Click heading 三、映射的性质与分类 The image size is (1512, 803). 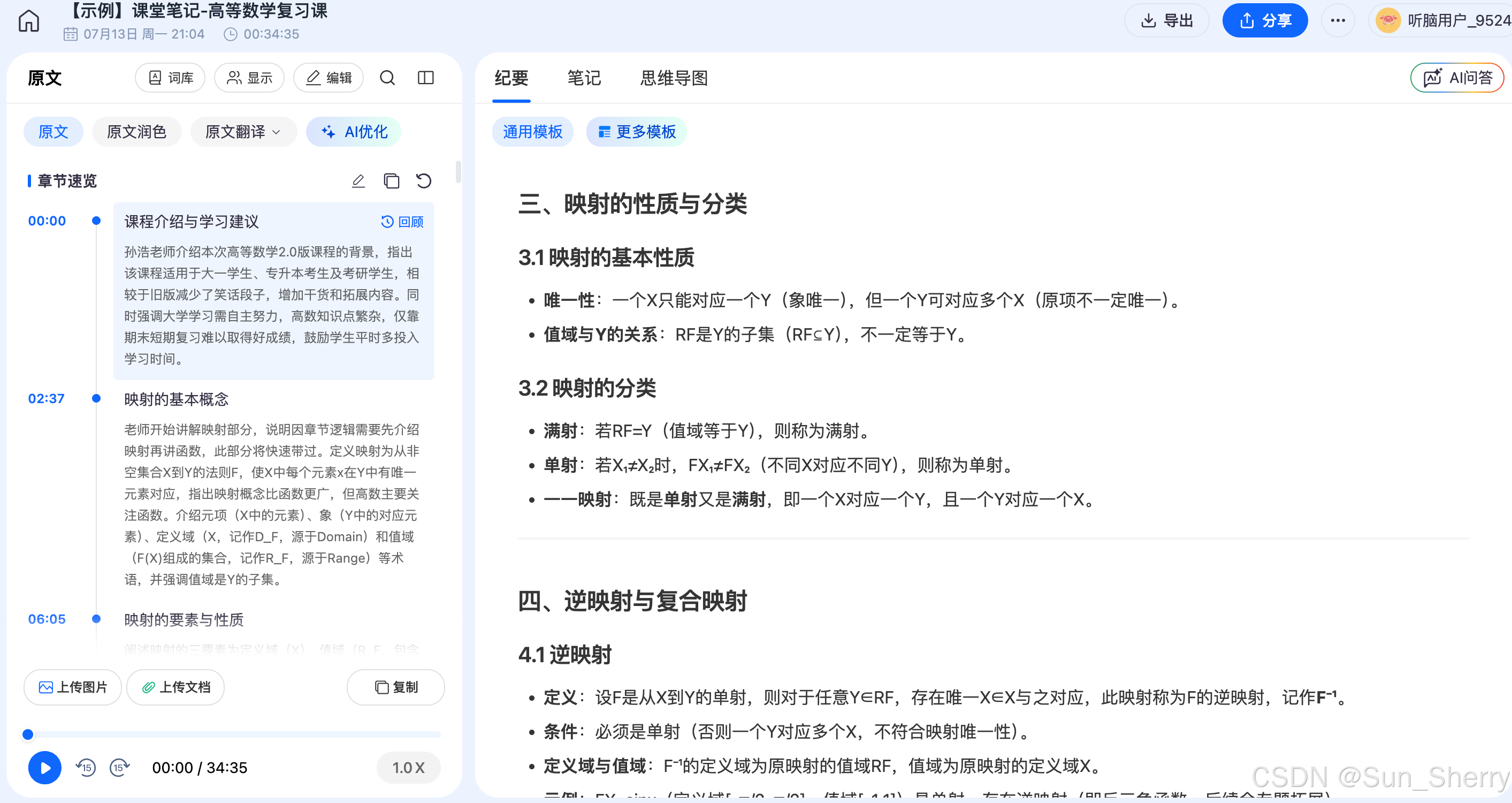(633, 204)
